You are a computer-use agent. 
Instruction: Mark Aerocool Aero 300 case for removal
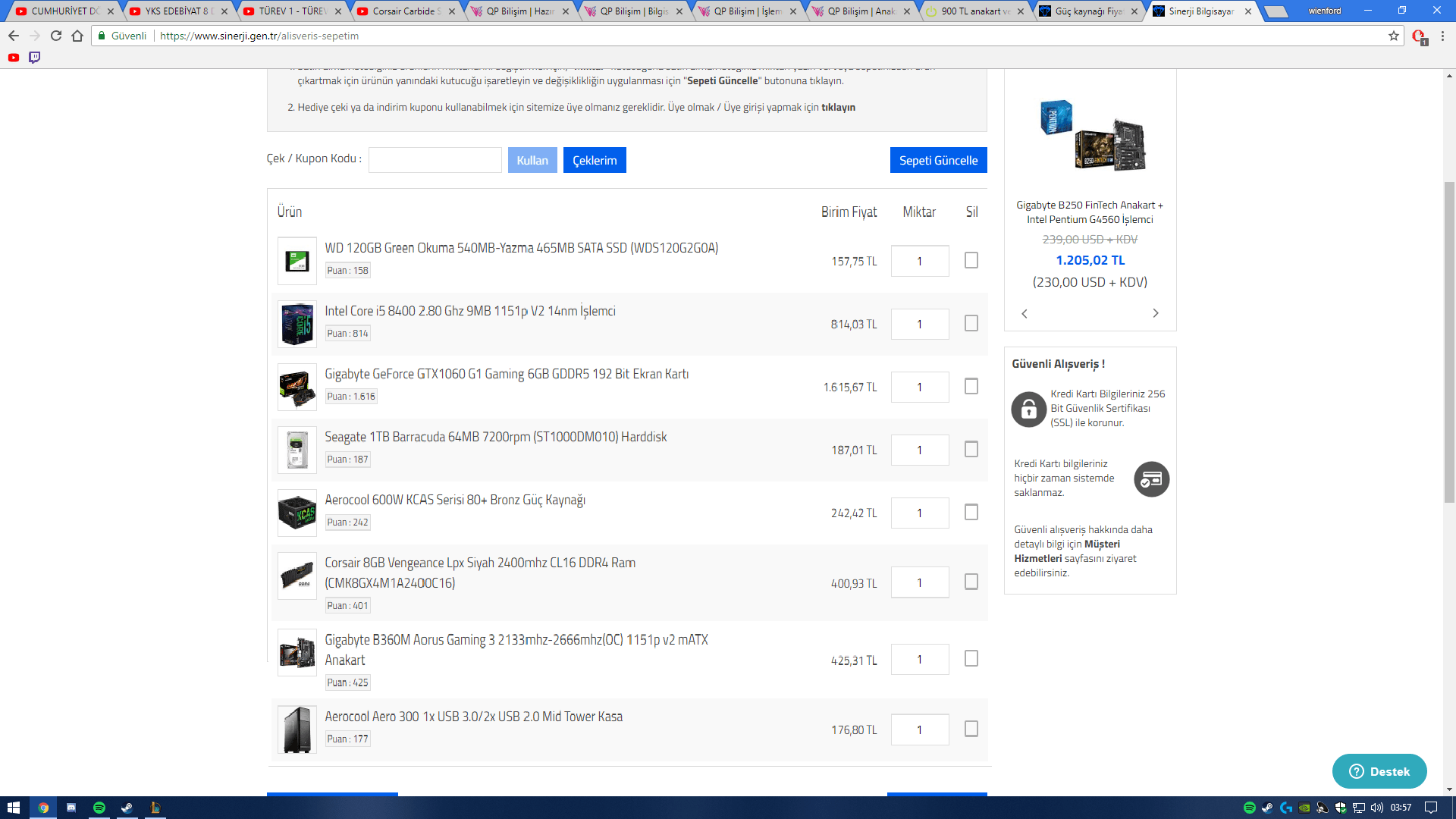(x=971, y=729)
